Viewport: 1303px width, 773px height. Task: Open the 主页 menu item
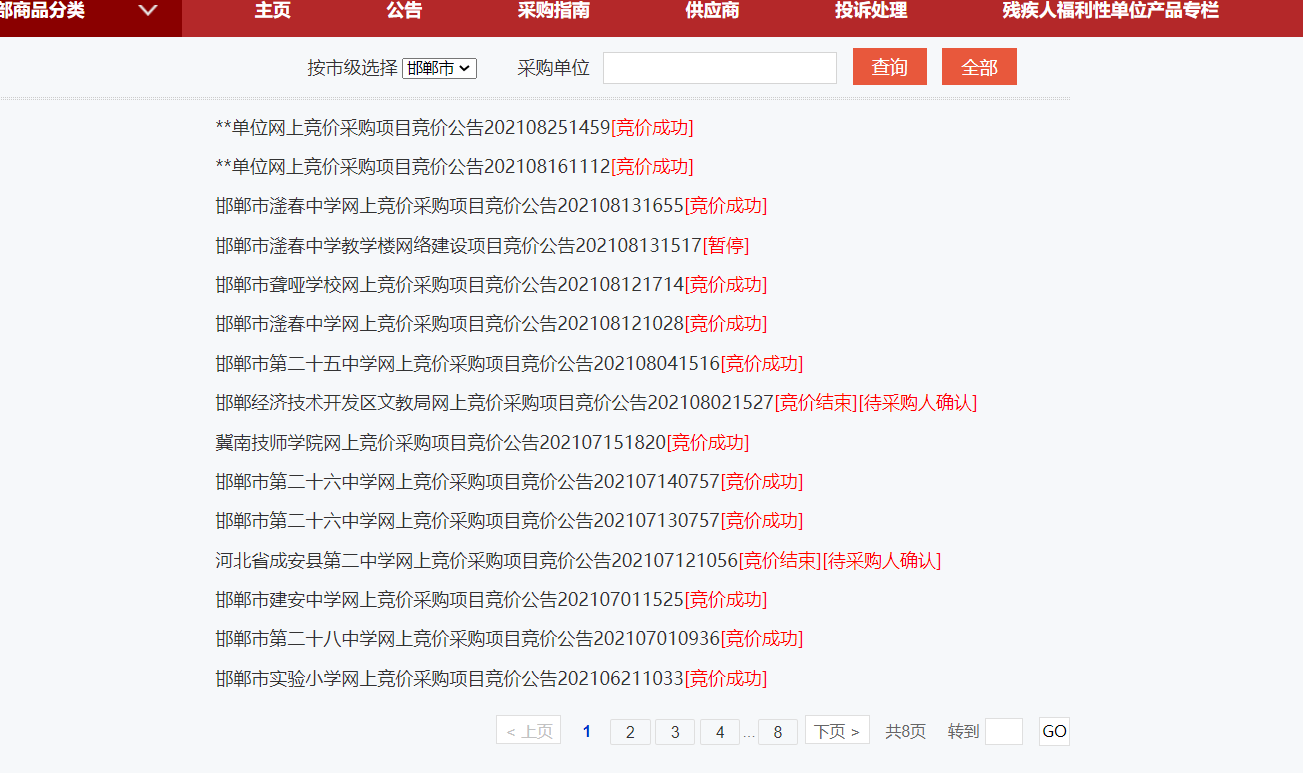272,13
